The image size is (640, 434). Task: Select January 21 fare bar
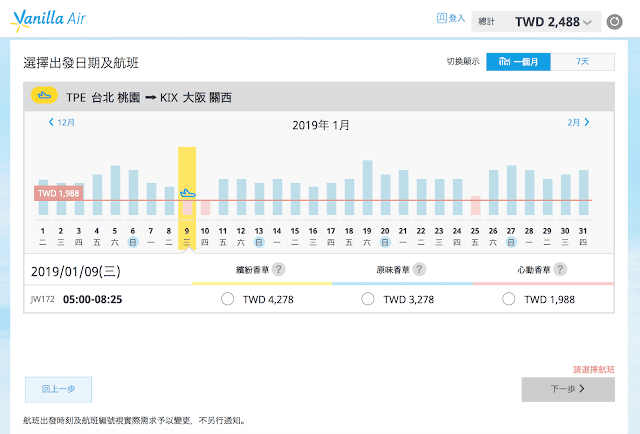click(x=403, y=193)
